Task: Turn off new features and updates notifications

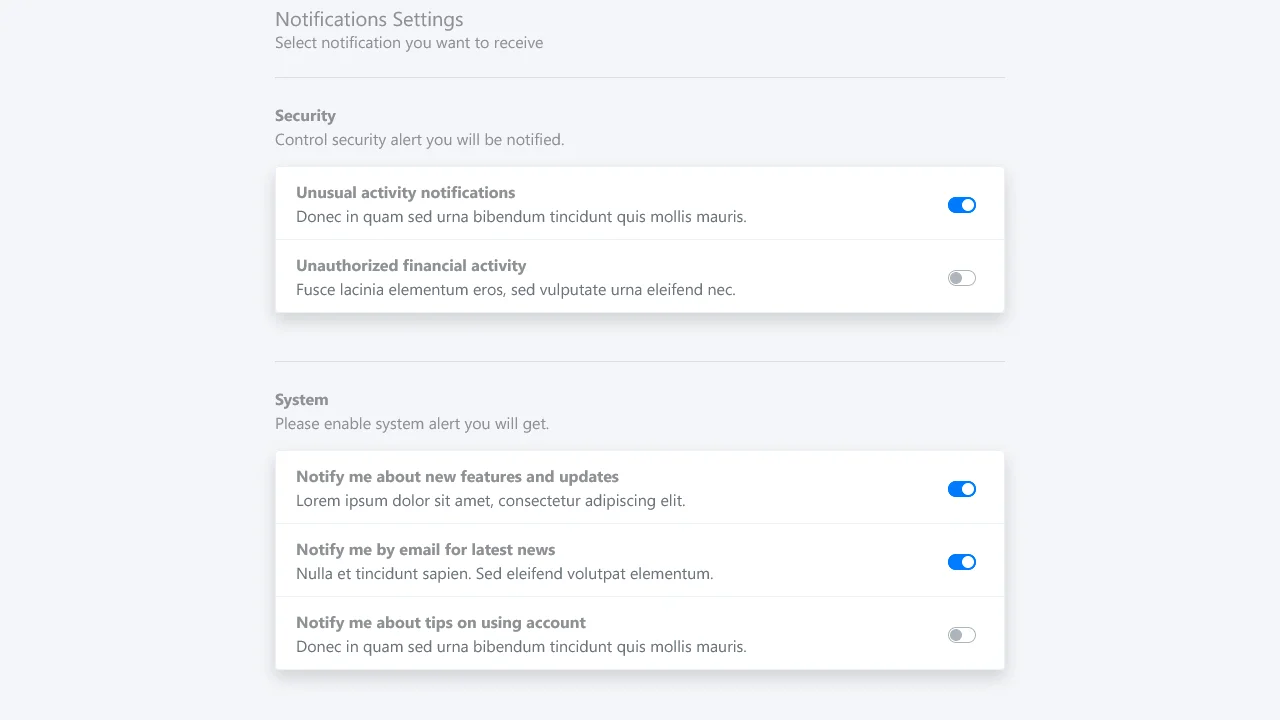Action: pos(961,489)
